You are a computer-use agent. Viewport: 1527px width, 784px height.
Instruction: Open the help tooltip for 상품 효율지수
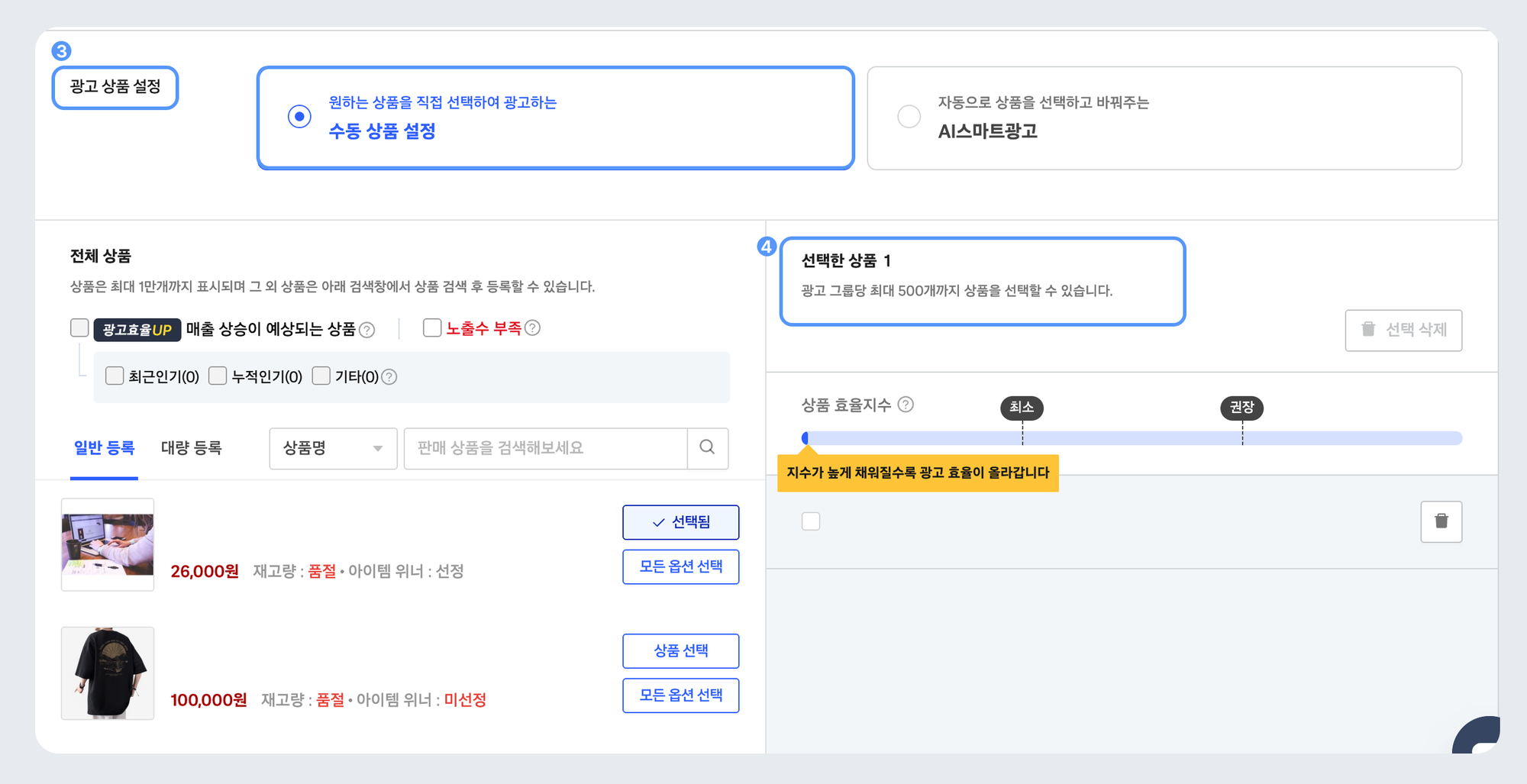tap(906, 405)
